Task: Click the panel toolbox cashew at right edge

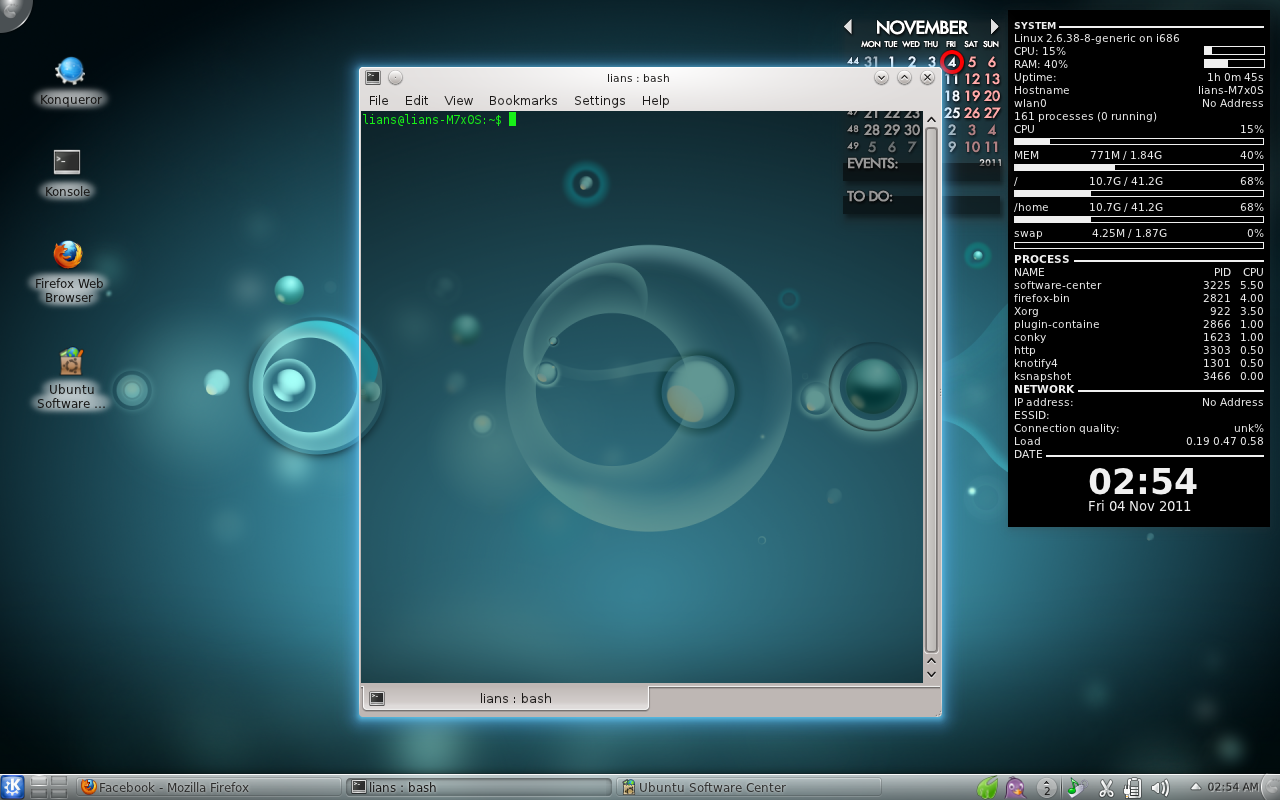Action: [x=1270, y=788]
